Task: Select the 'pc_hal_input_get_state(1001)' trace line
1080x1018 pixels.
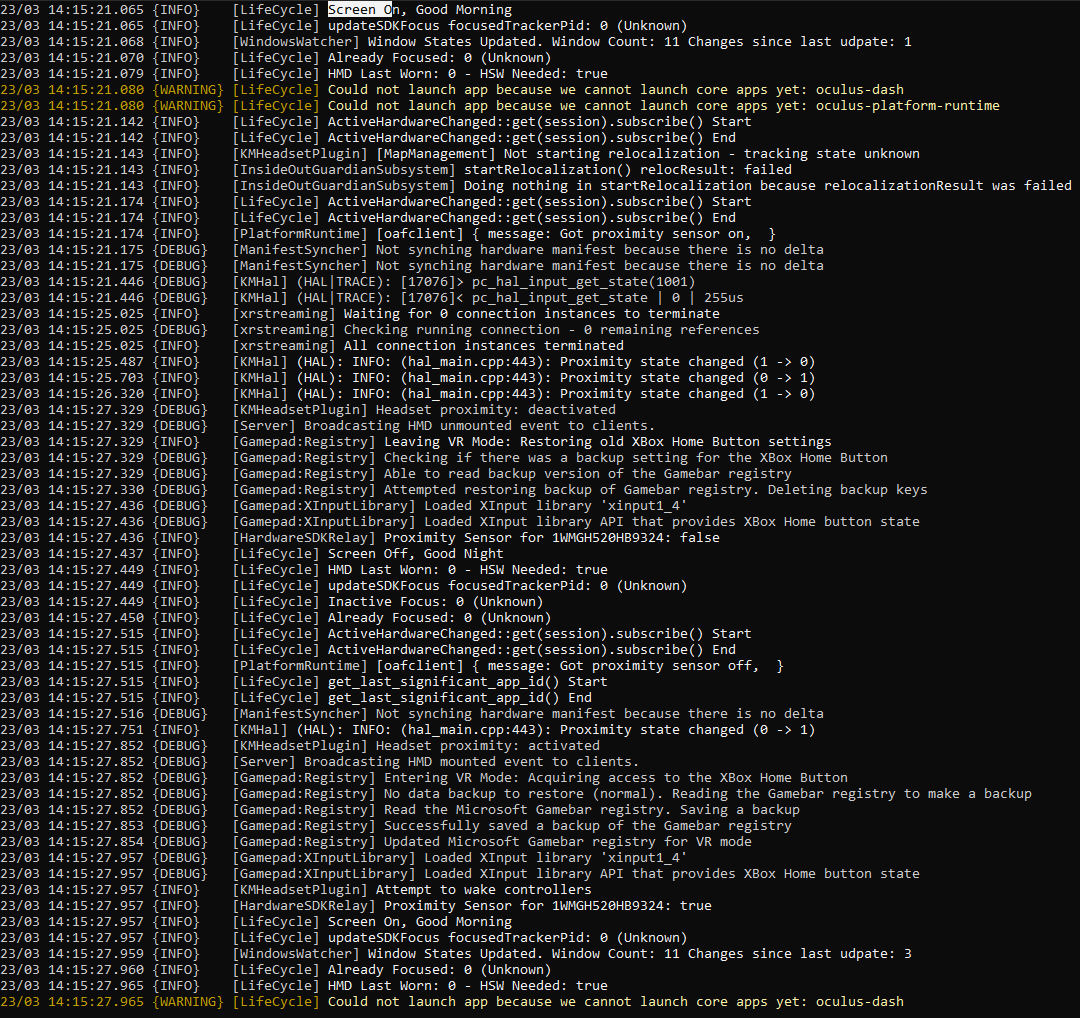Action: tap(348, 282)
